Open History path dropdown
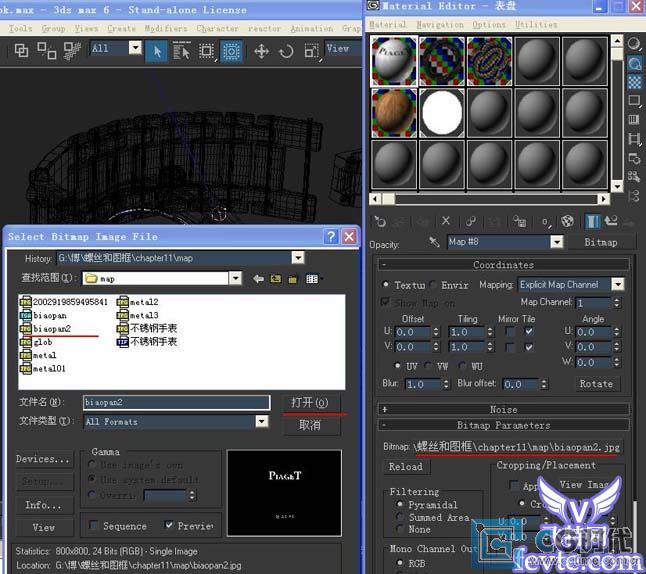This screenshot has width=646, height=574. pyautogui.click(x=298, y=258)
